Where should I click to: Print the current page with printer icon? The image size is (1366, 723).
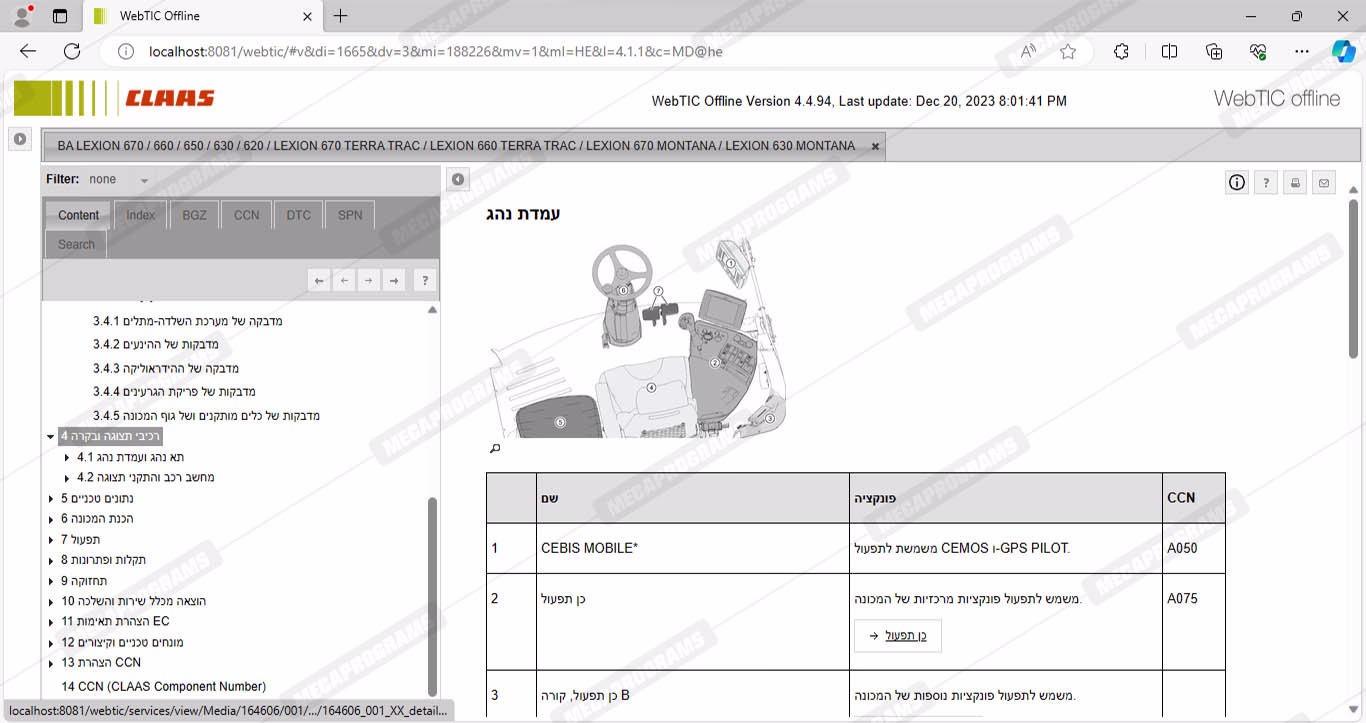click(1295, 182)
